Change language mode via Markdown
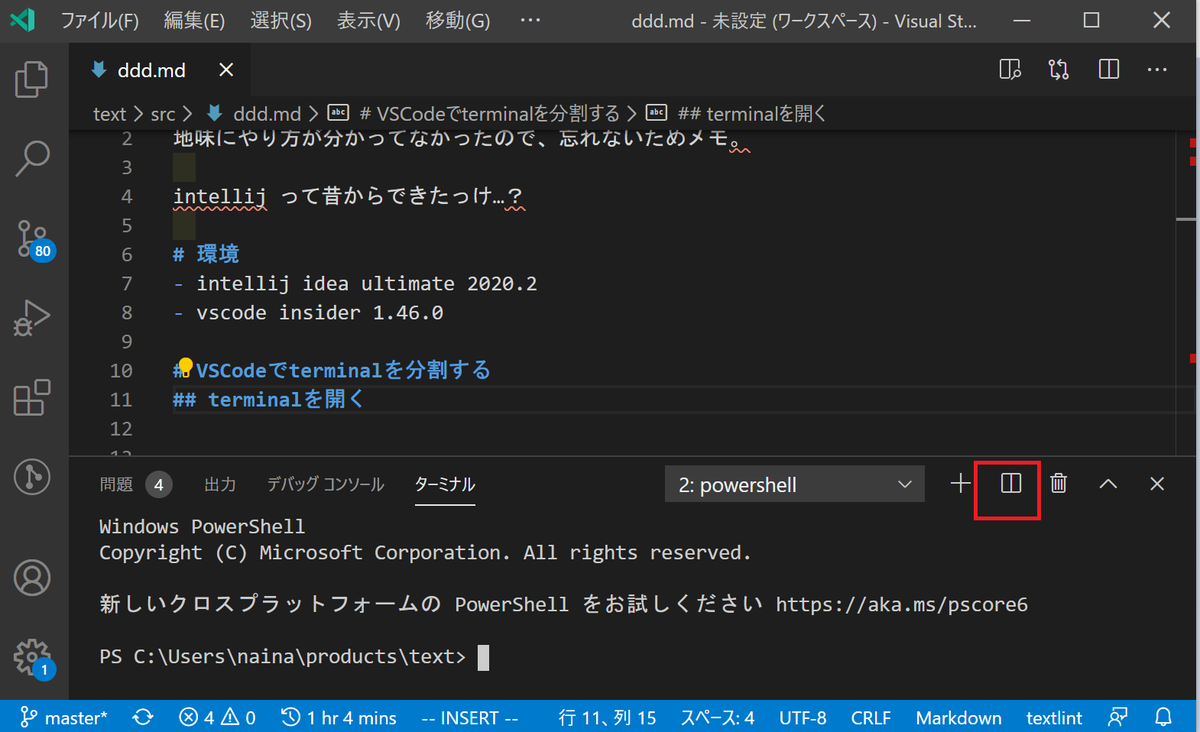 [958, 717]
